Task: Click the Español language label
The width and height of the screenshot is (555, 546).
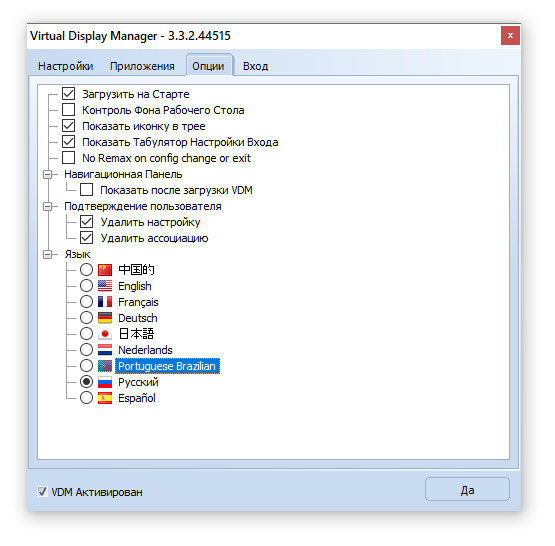Action: [137, 398]
